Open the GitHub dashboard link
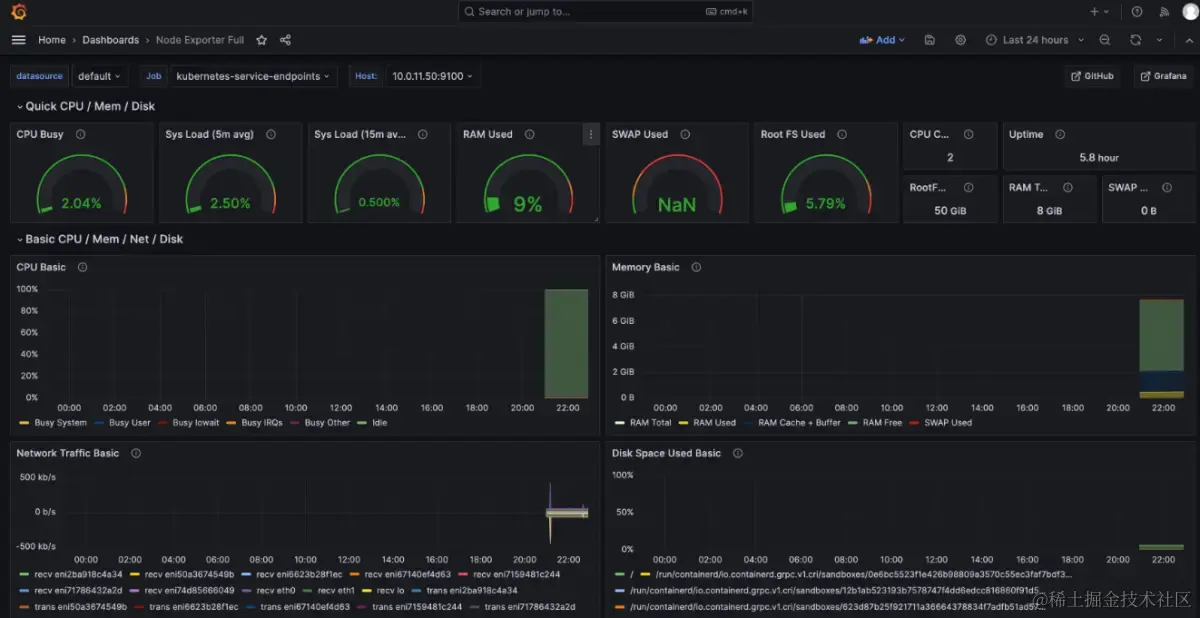 tap(1092, 76)
